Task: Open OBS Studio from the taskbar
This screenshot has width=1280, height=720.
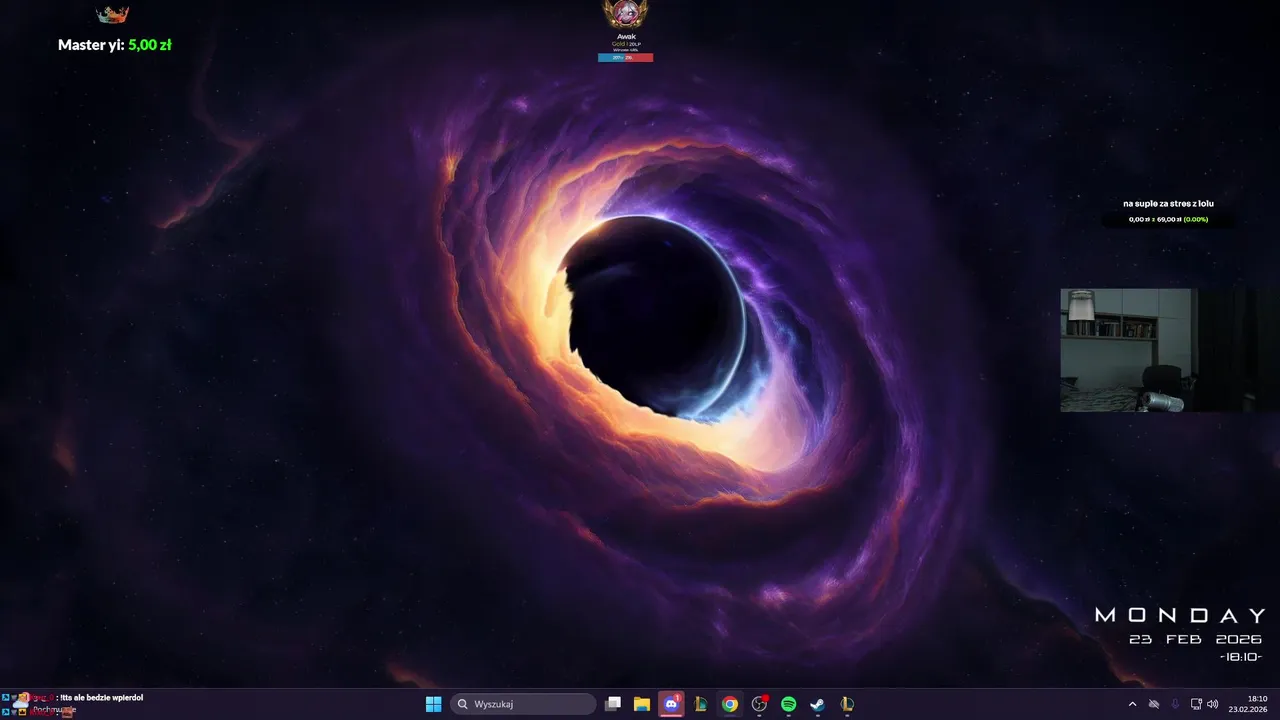Action: [759, 704]
